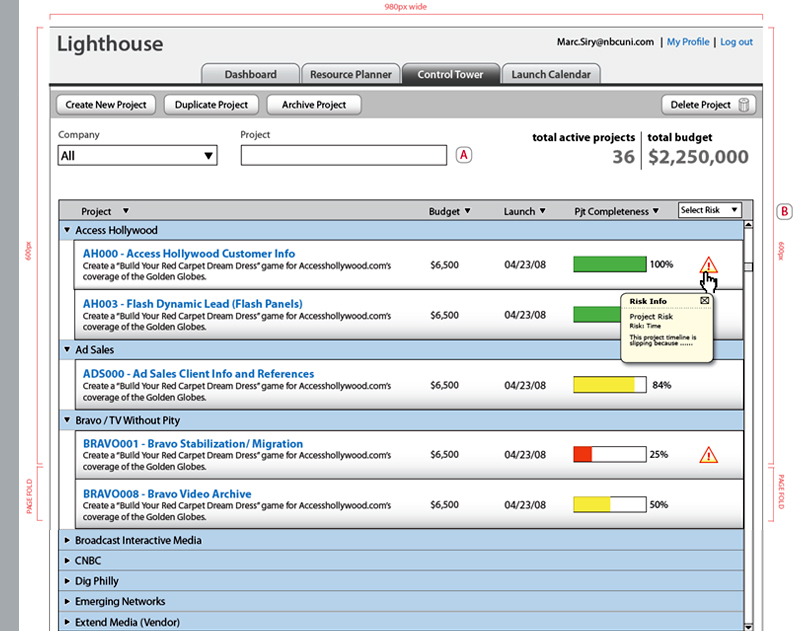
Task: Click the Create New Project button
Action: click(x=106, y=105)
